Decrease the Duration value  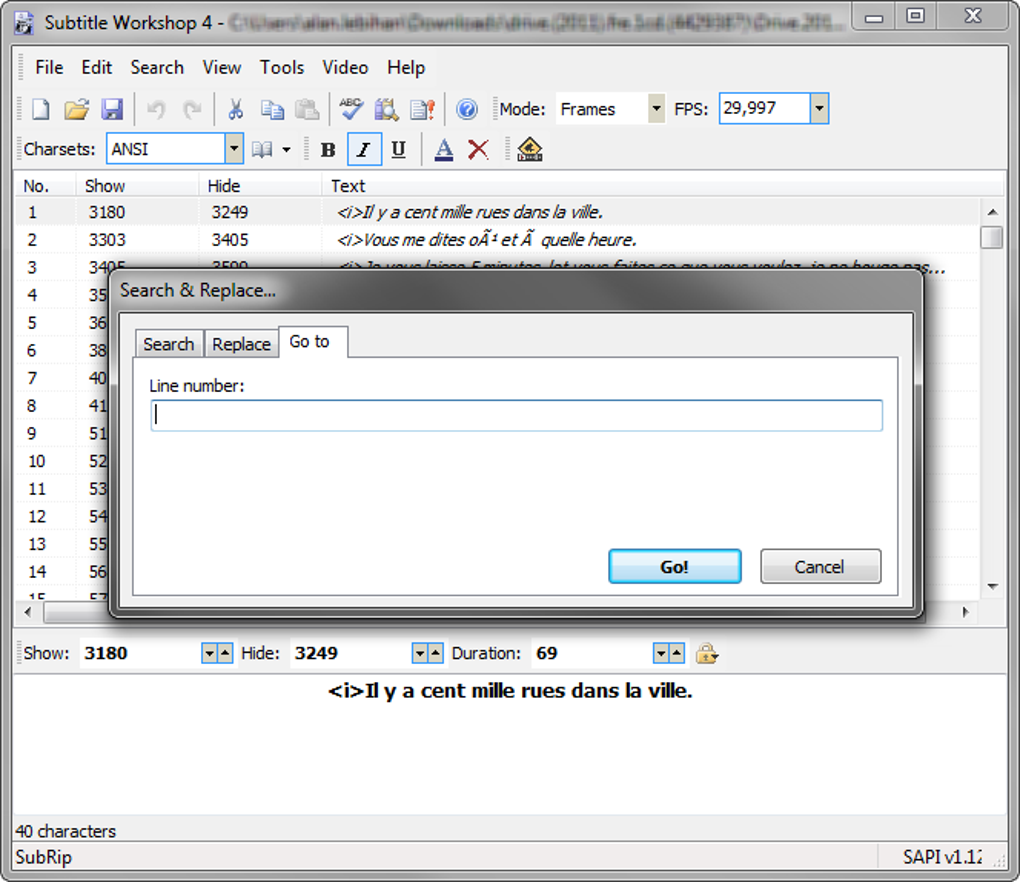pyautogui.click(x=661, y=653)
